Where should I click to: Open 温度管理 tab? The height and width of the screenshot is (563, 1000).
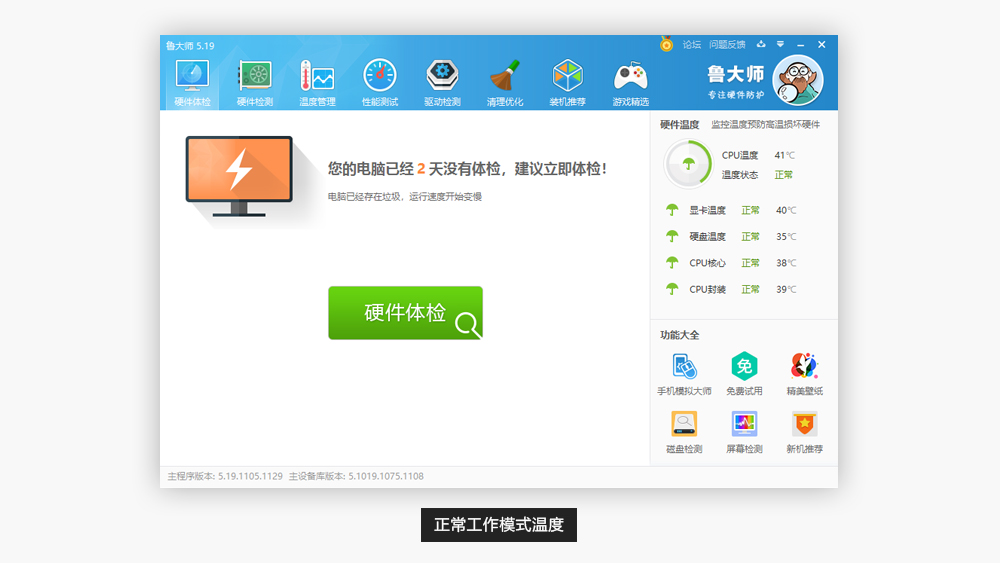(317, 83)
